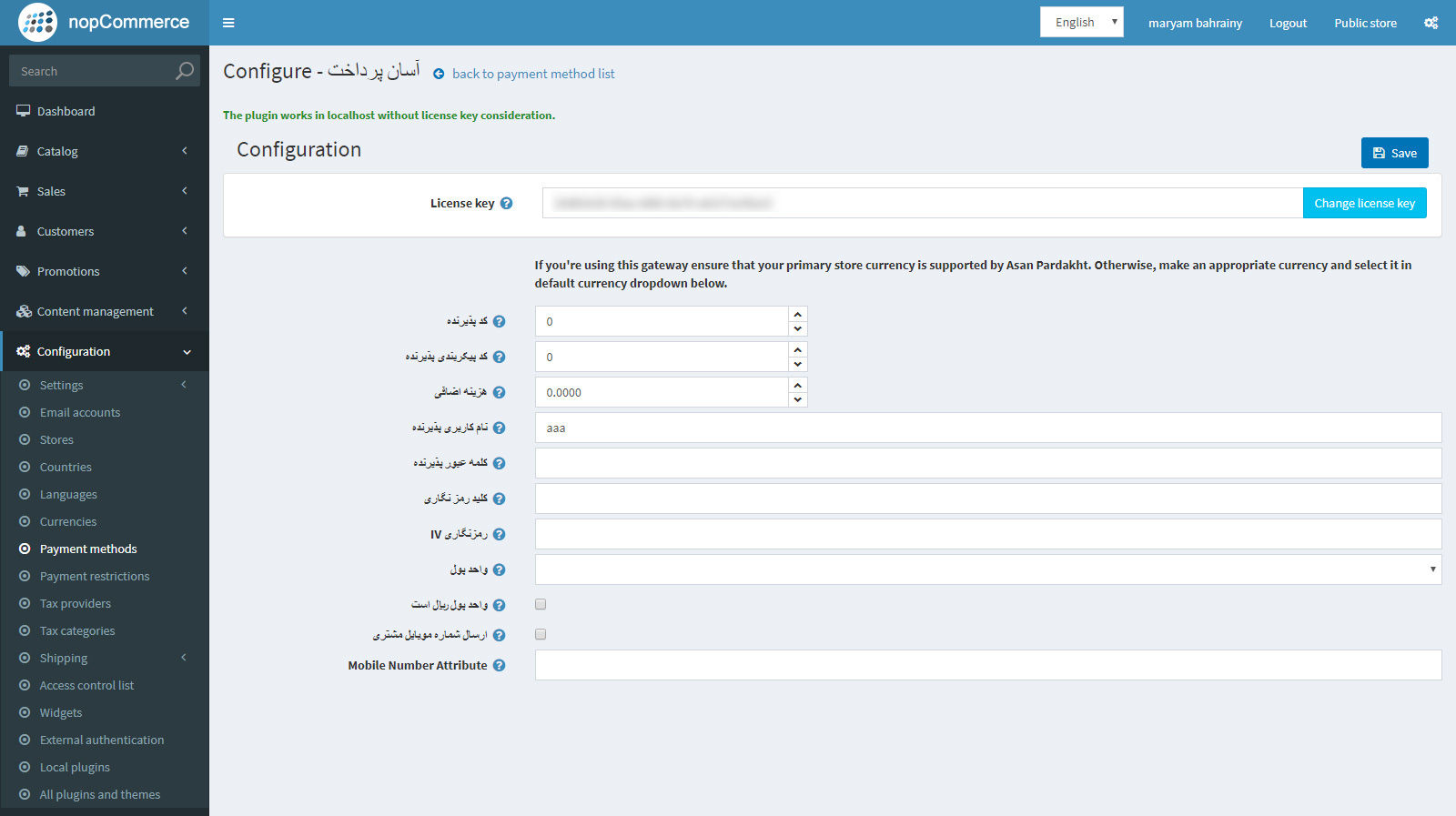The width and height of the screenshot is (1456, 816).
Task: Click the maryam bahrainy user link
Action: [1195, 23]
